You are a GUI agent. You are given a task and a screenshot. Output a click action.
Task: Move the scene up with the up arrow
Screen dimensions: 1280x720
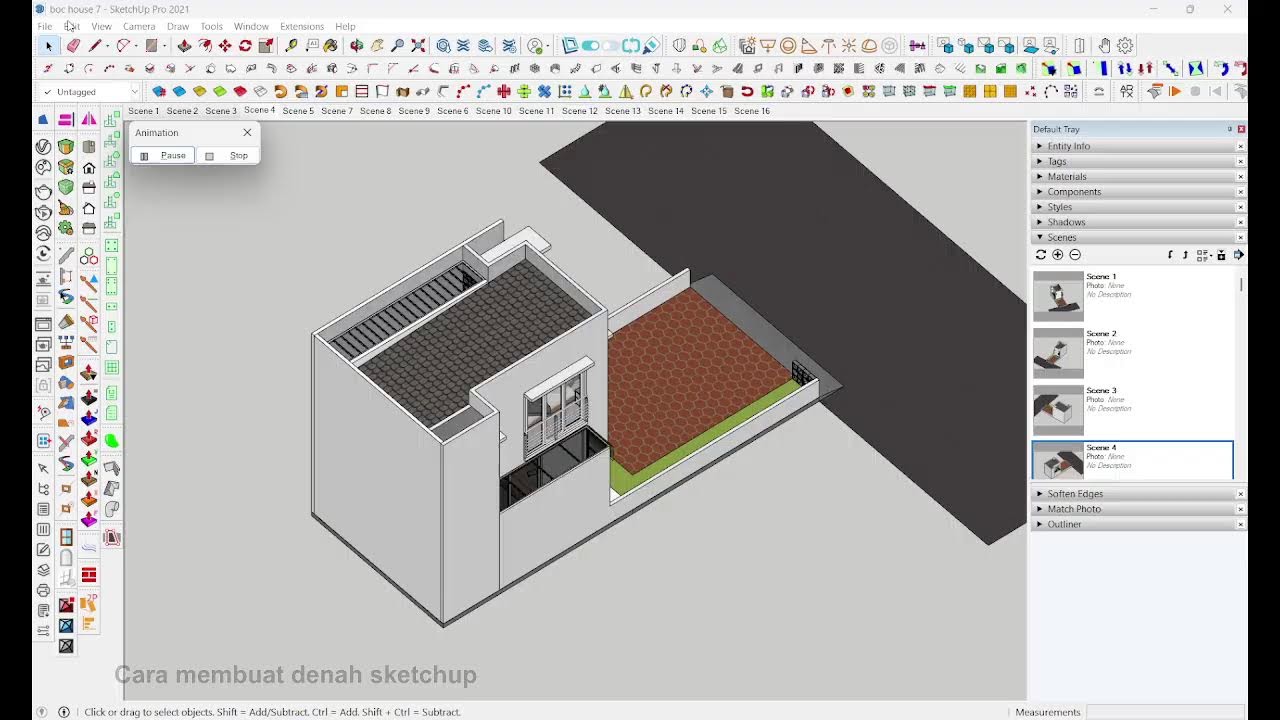1185,255
